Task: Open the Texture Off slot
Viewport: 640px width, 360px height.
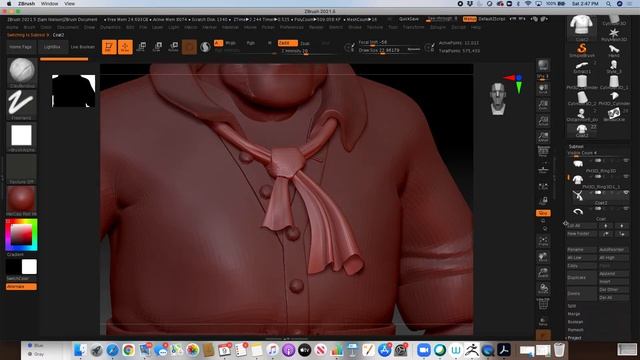Action: [21, 169]
